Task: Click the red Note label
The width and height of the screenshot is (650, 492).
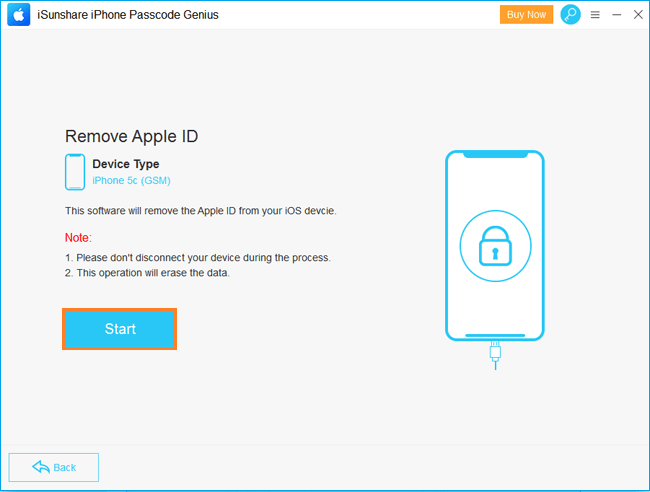Action: (x=78, y=238)
